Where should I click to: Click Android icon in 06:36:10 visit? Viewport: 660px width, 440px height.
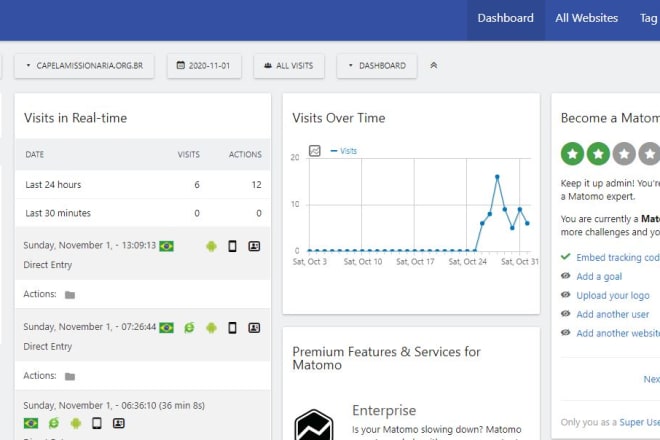click(76, 423)
